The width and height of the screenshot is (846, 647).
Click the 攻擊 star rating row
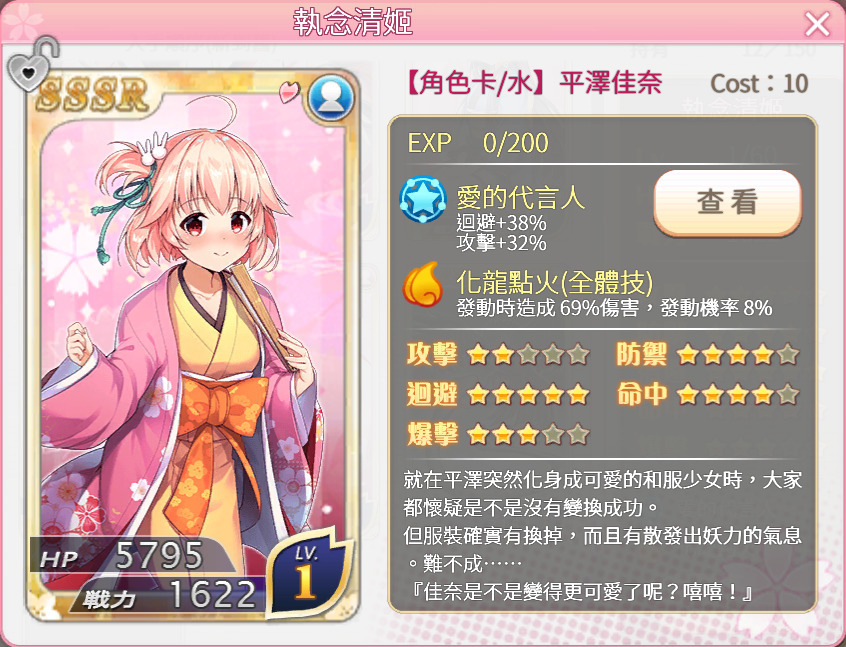coord(497,355)
